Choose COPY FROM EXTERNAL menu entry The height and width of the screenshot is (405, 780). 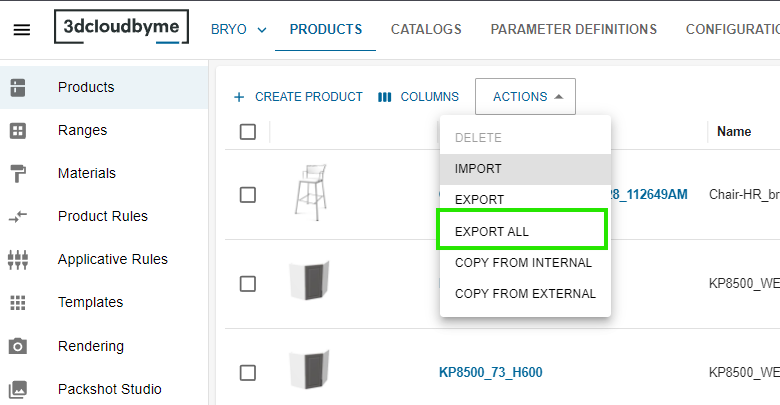point(525,294)
